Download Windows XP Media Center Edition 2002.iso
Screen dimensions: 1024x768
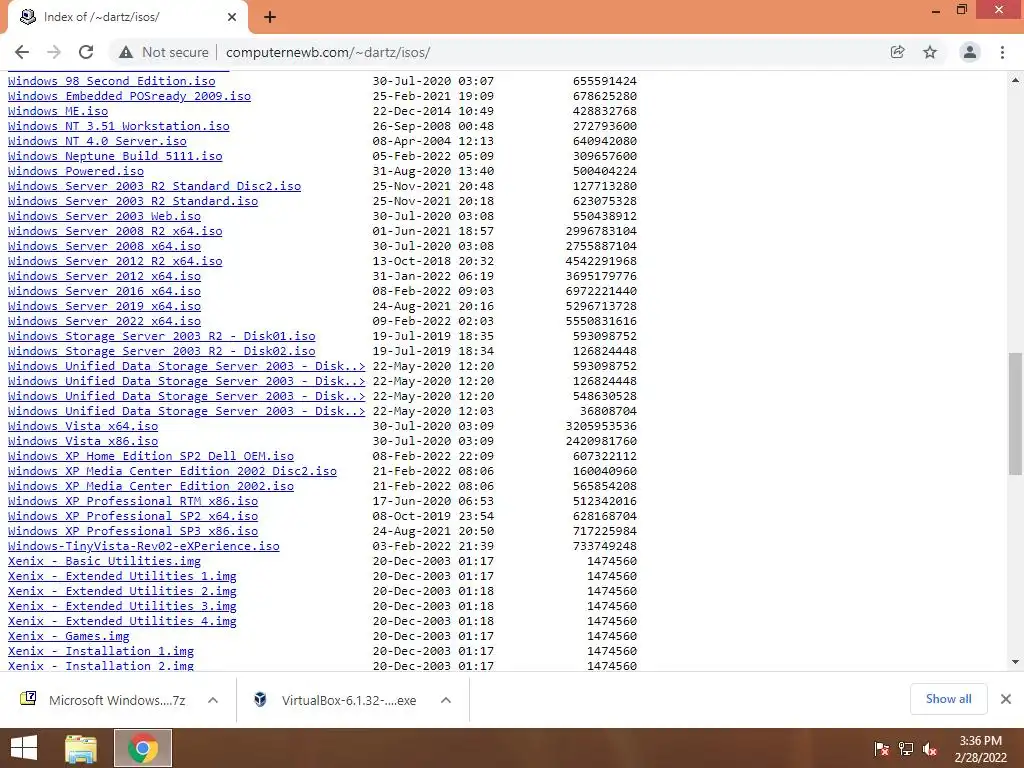pos(151,487)
